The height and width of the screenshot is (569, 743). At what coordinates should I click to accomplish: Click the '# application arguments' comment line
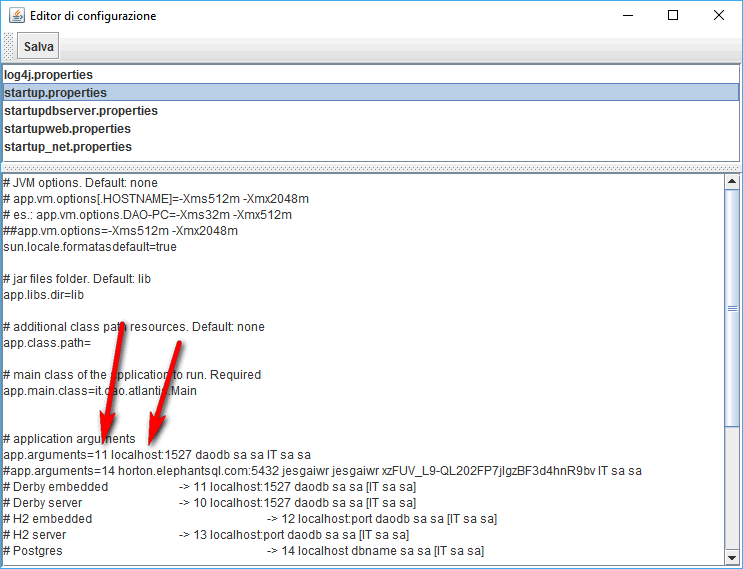69,439
